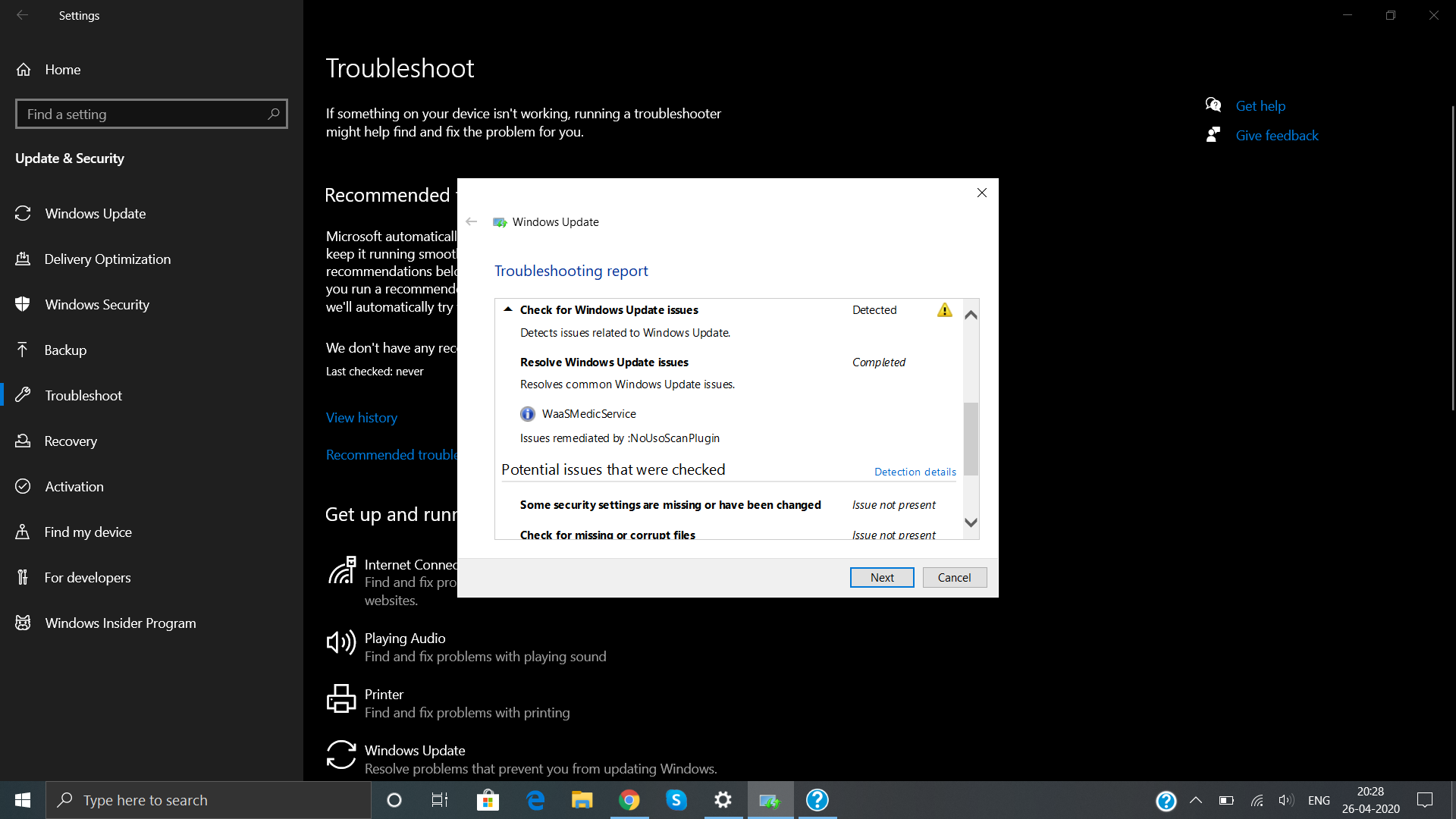
Task: Collapse the Check for Windows Update issues section
Action: (507, 309)
